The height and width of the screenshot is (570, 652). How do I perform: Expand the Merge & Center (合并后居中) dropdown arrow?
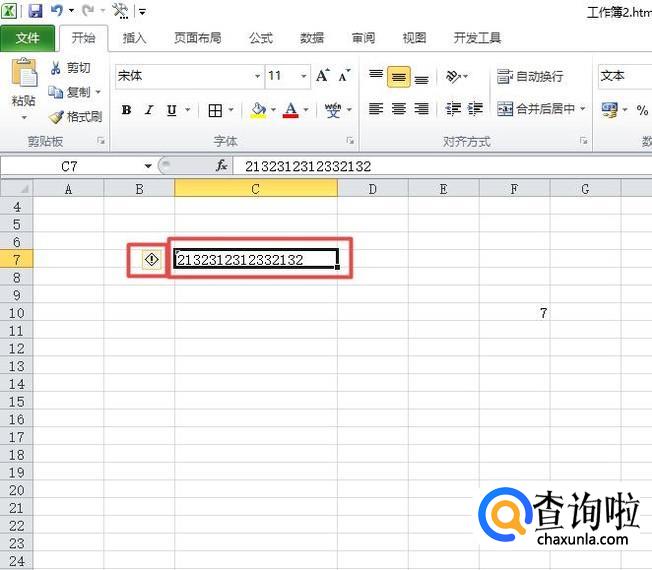point(583,109)
